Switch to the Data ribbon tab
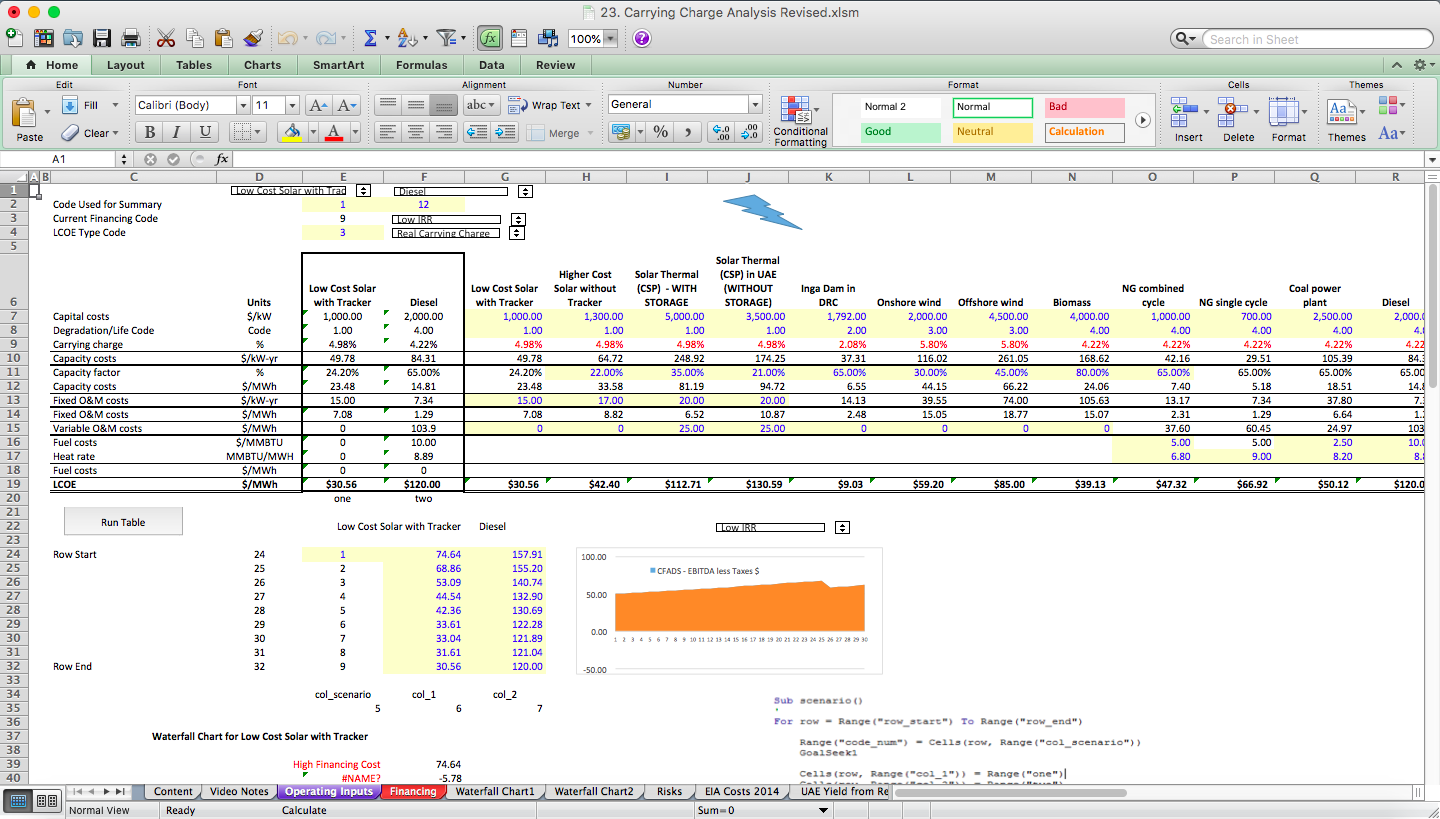The height and width of the screenshot is (819, 1440). click(491, 65)
